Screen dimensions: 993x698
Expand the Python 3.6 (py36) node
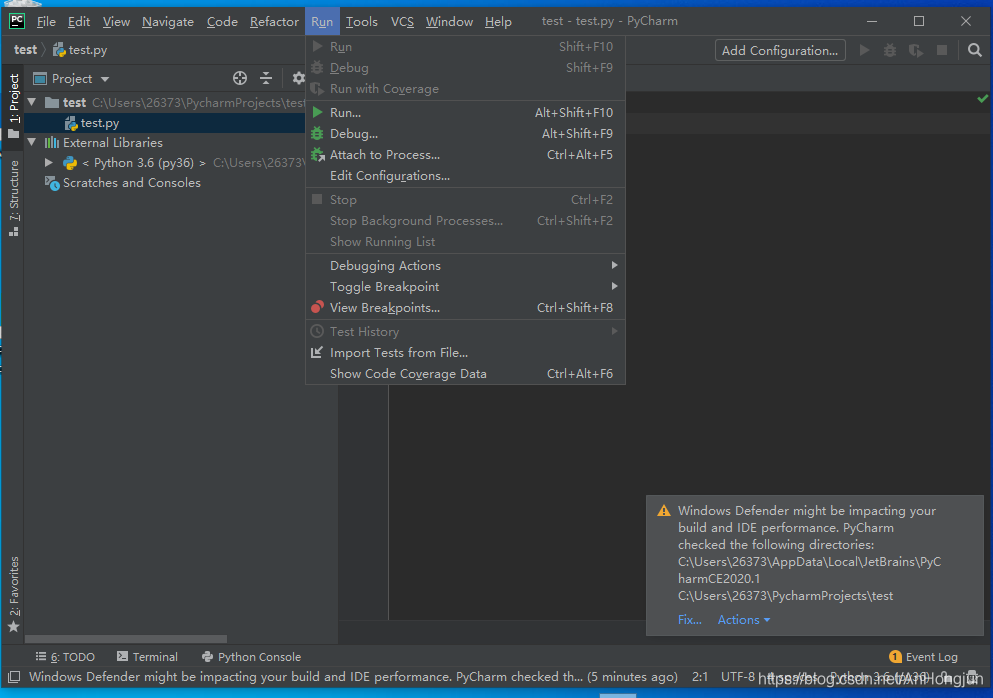click(49, 163)
